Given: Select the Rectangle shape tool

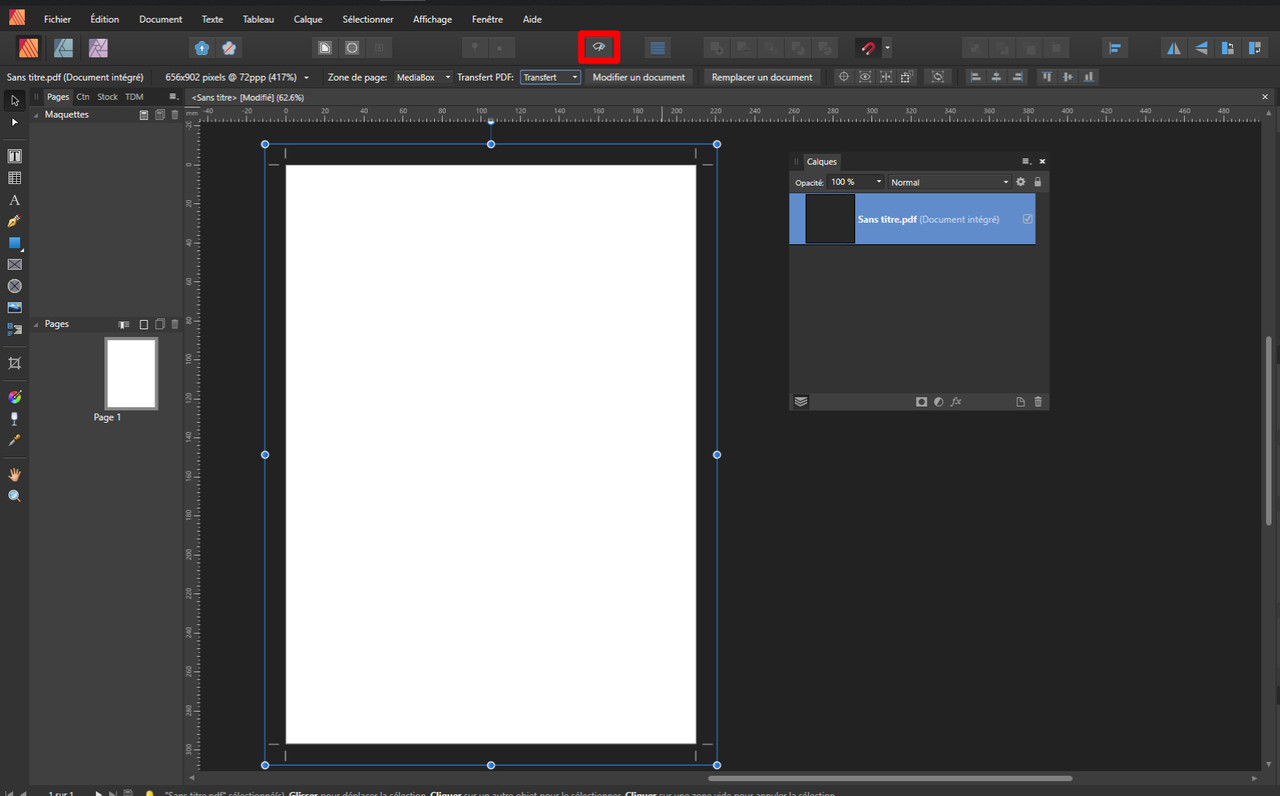Looking at the screenshot, I should point(14,243).
